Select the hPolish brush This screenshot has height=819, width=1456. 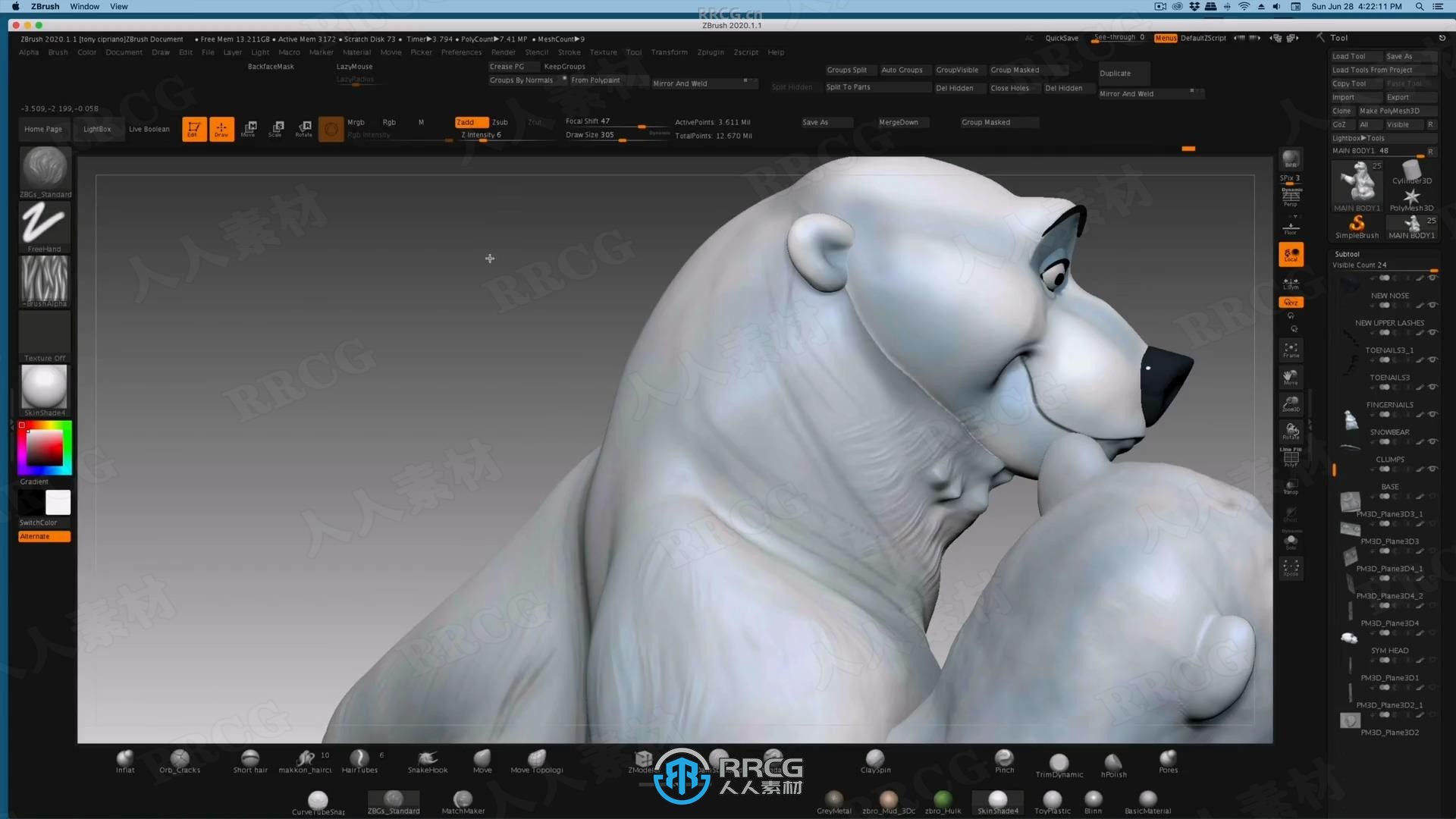(x=1113, y=765)
